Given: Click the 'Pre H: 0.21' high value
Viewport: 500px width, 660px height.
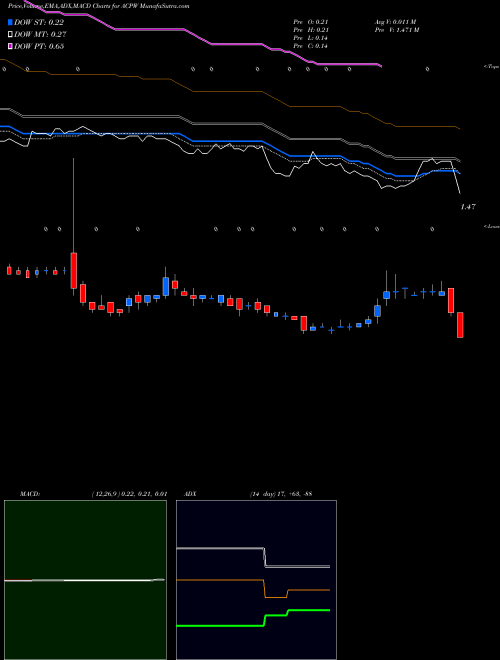Looking at the screenshot, I should pos(311,30).
